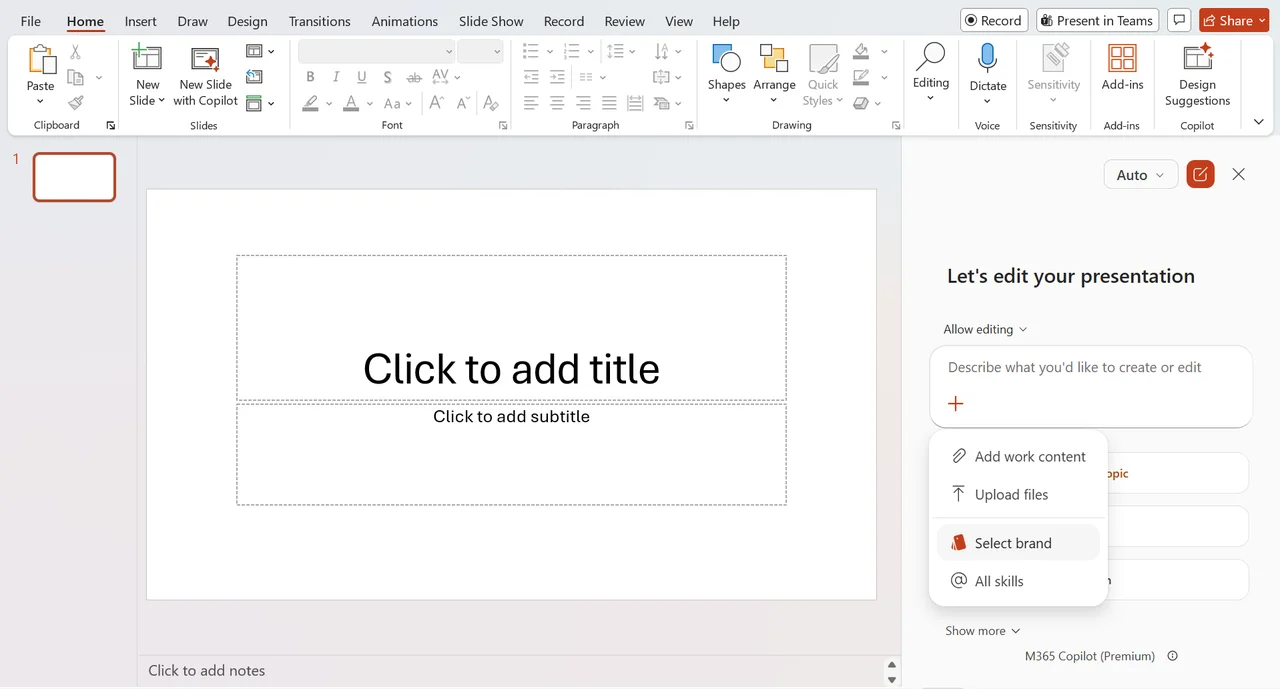Viewport: 1280px width, 689px height.
Task: Collapse the ribbon using the chevron
Action: [x=1258, y=122]
